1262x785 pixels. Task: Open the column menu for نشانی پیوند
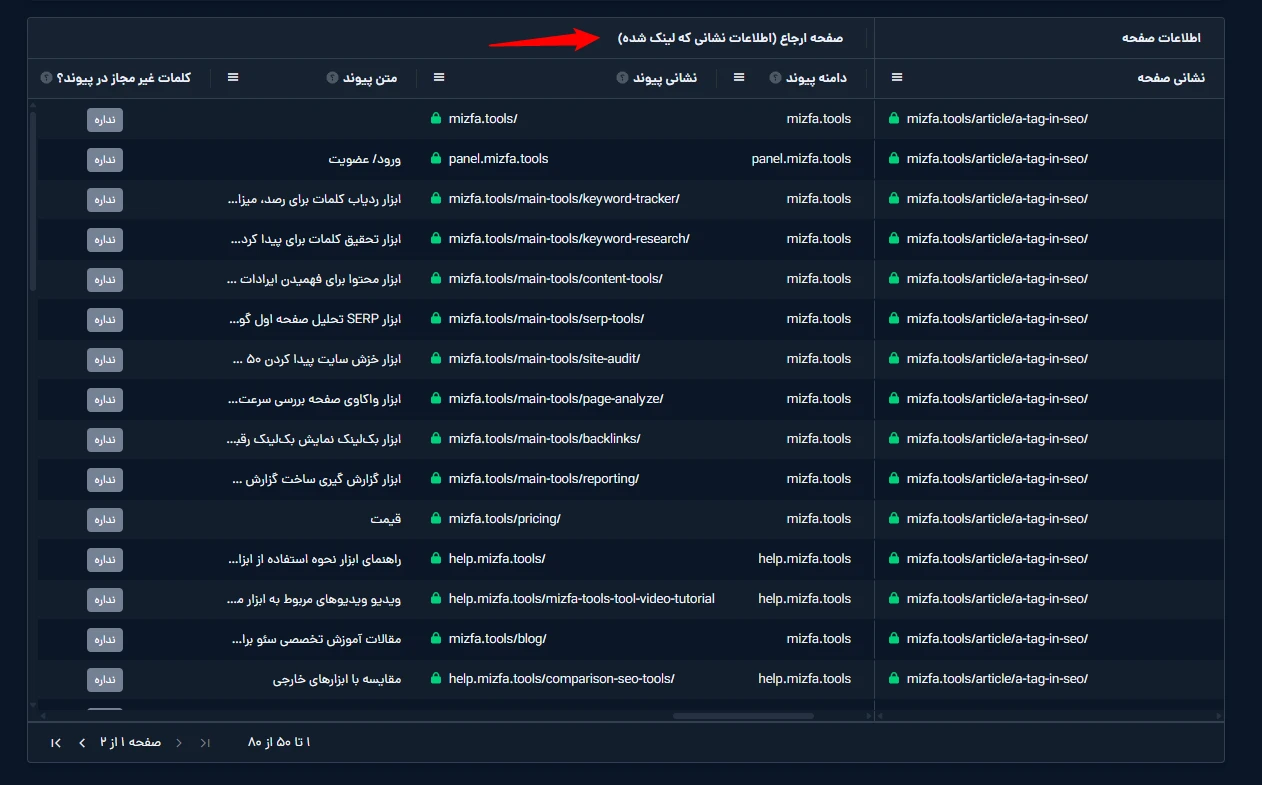[439, 78]
